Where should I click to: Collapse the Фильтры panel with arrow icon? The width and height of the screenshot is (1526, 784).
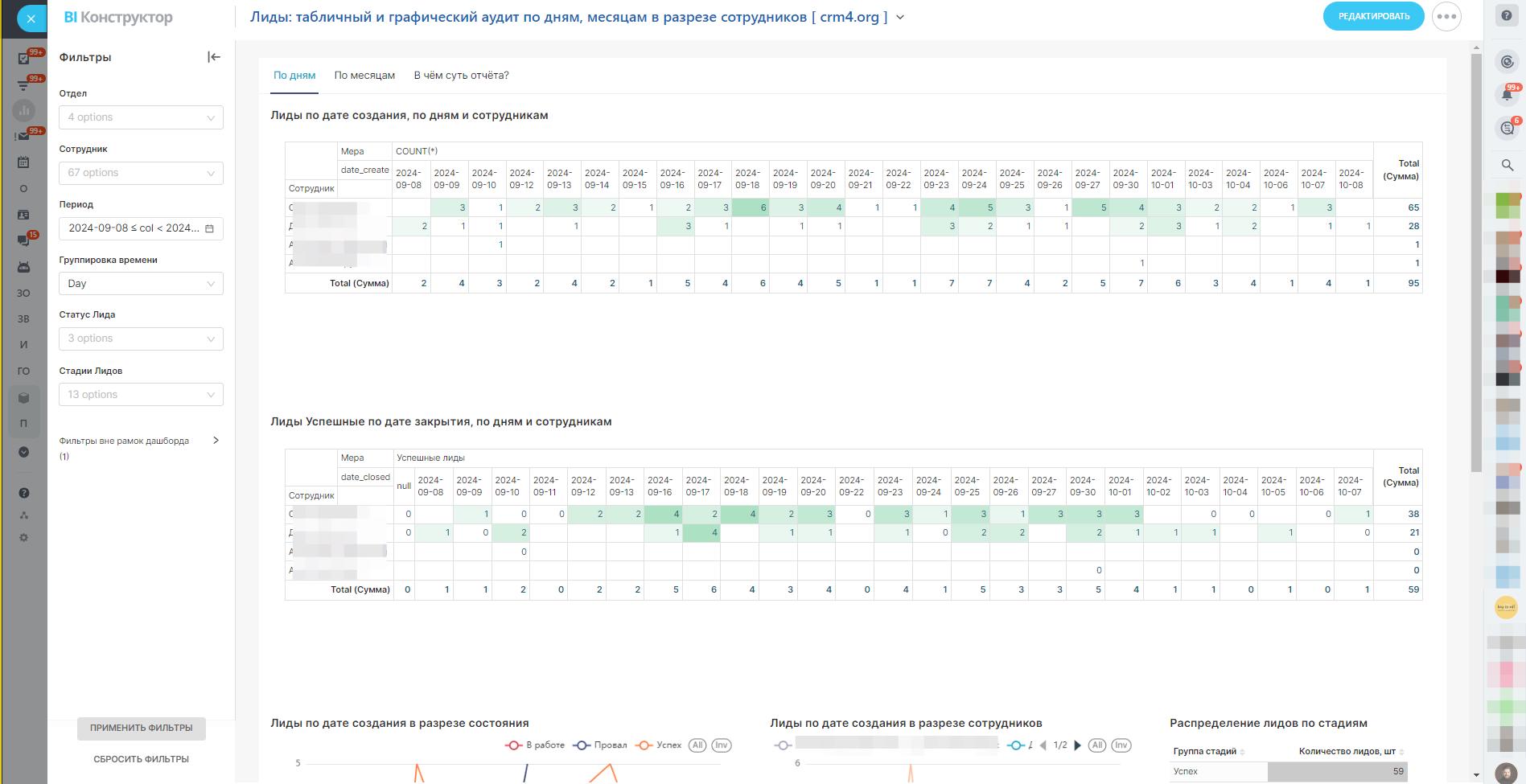pos(214,57)
